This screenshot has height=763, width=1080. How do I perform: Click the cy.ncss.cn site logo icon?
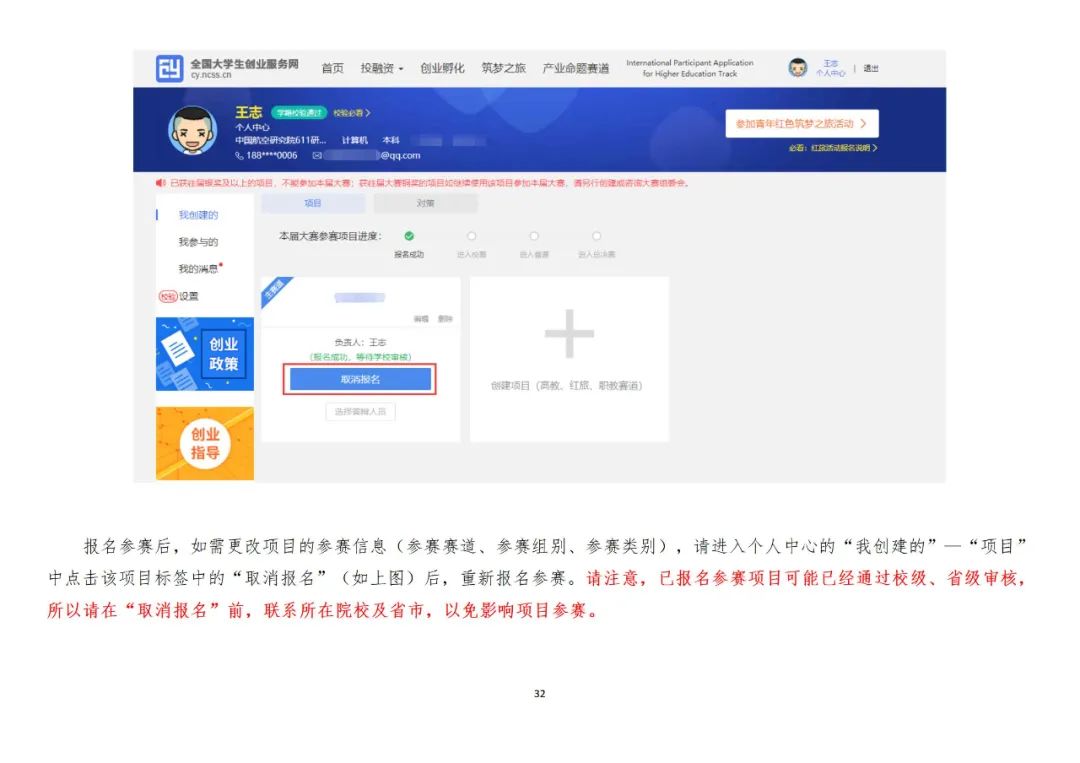pos(169,69)
